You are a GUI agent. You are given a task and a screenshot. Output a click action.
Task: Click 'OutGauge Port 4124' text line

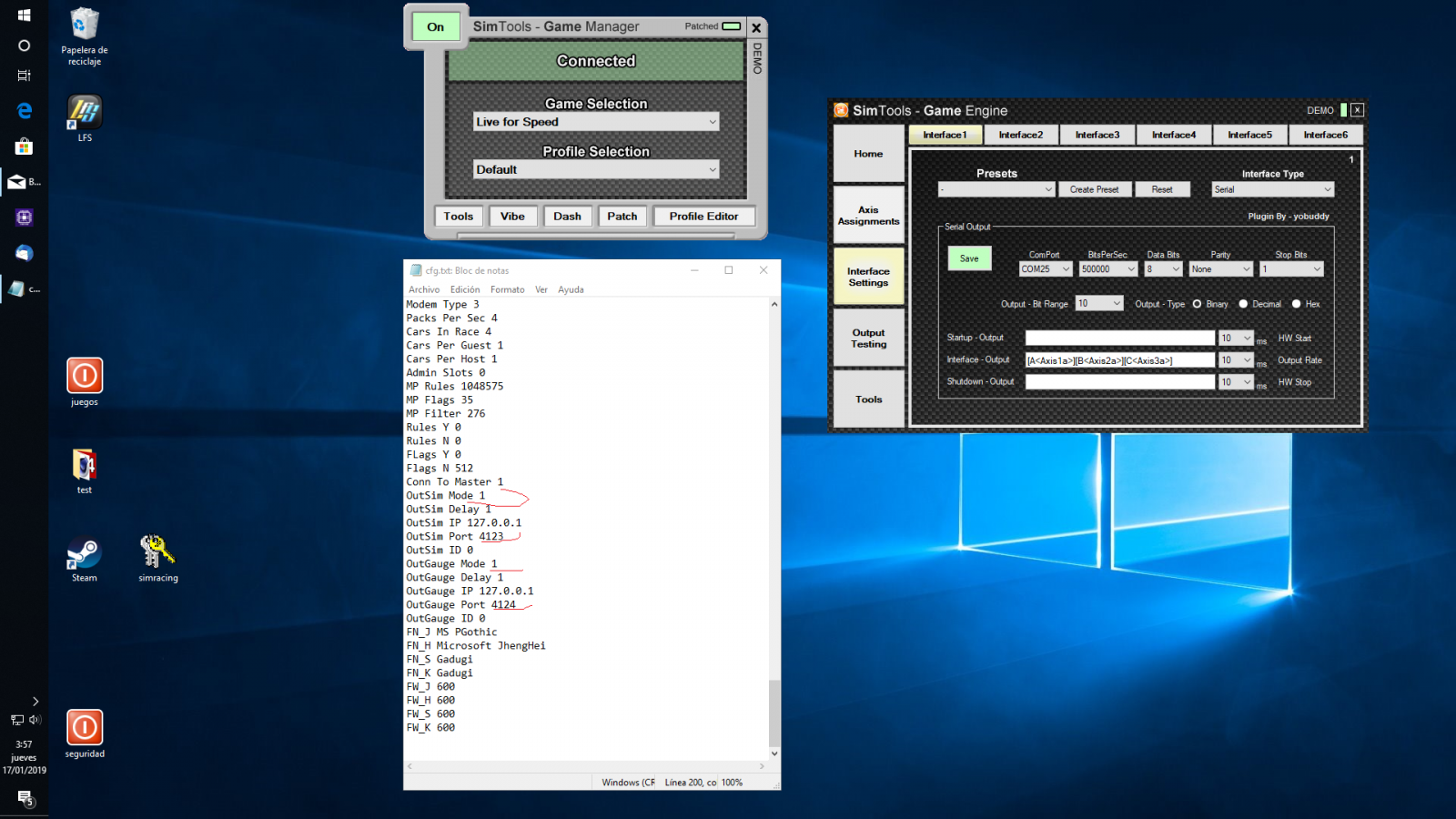460,604
